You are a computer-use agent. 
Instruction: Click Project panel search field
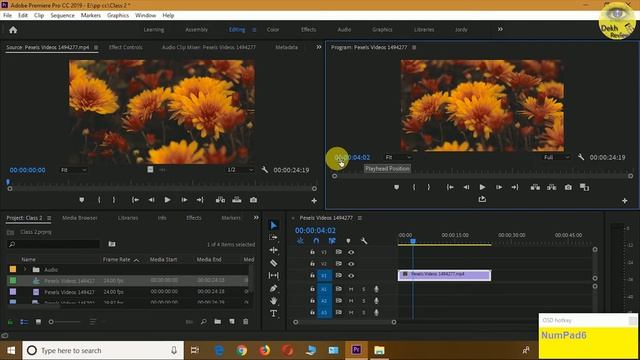(x=53, y=244)
